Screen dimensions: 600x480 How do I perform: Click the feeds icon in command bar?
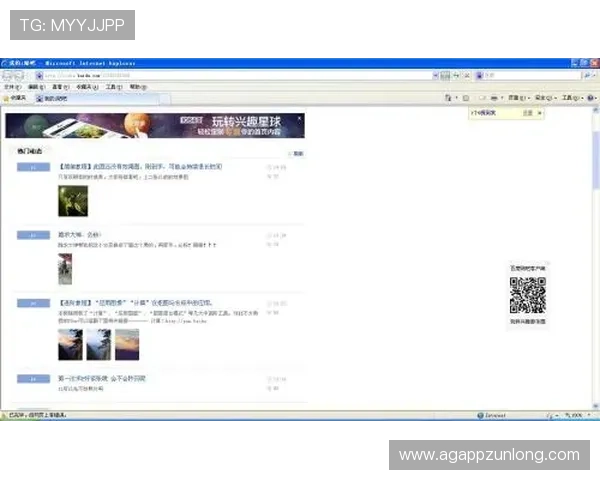(466, 98)
